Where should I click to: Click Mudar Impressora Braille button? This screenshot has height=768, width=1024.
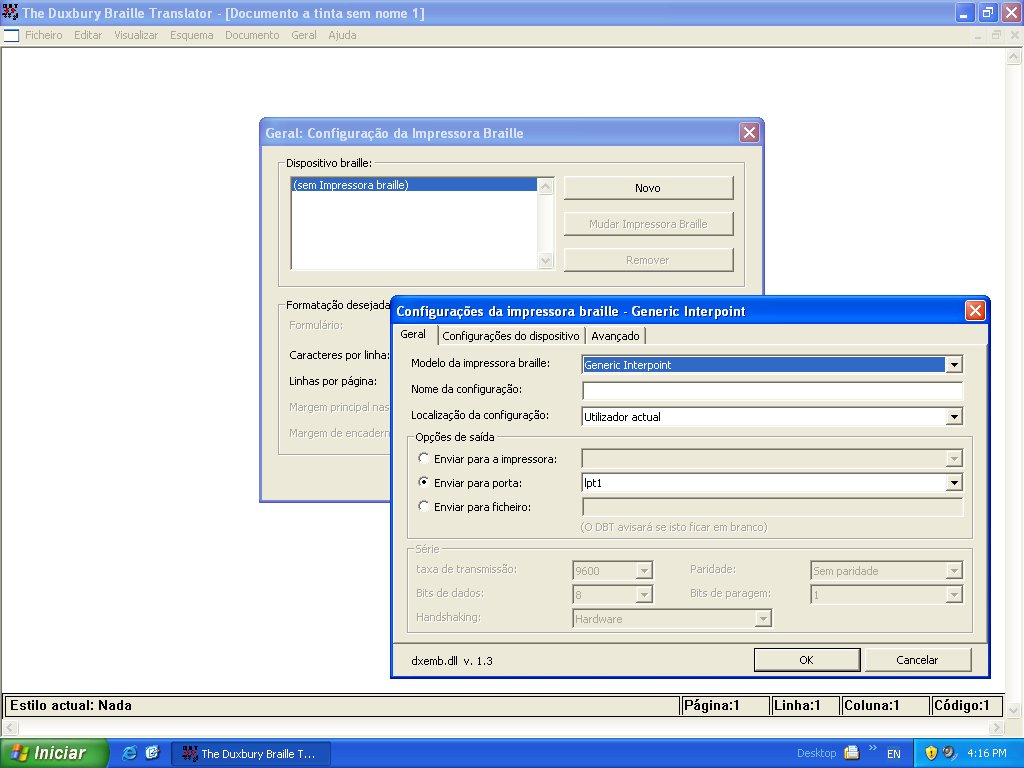tap(648, 224)
